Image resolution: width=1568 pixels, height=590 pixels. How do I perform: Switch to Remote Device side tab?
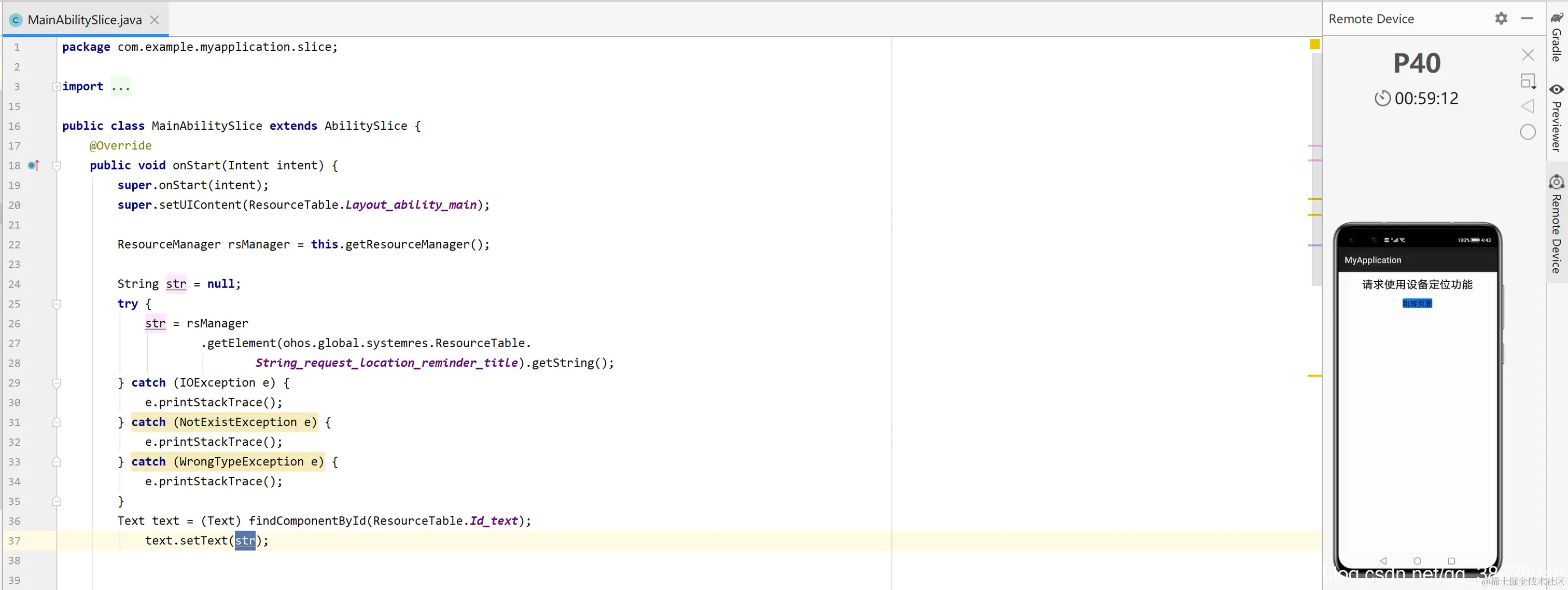[1557, 225]
